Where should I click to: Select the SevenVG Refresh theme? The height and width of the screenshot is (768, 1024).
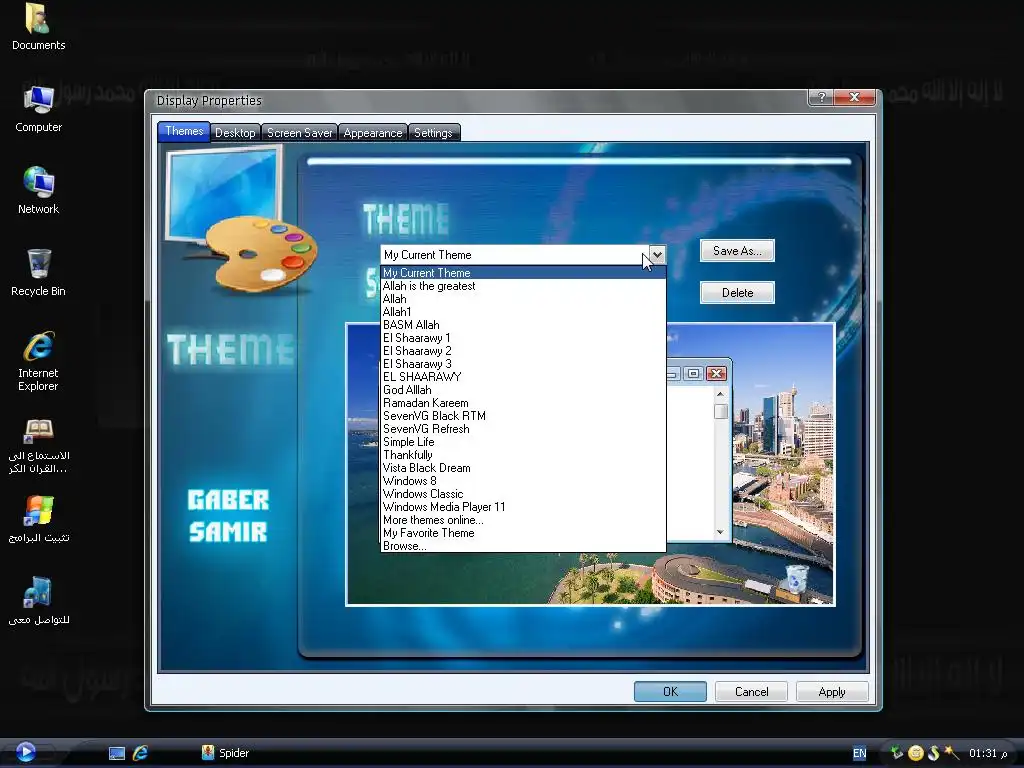[x=523, y=429]
